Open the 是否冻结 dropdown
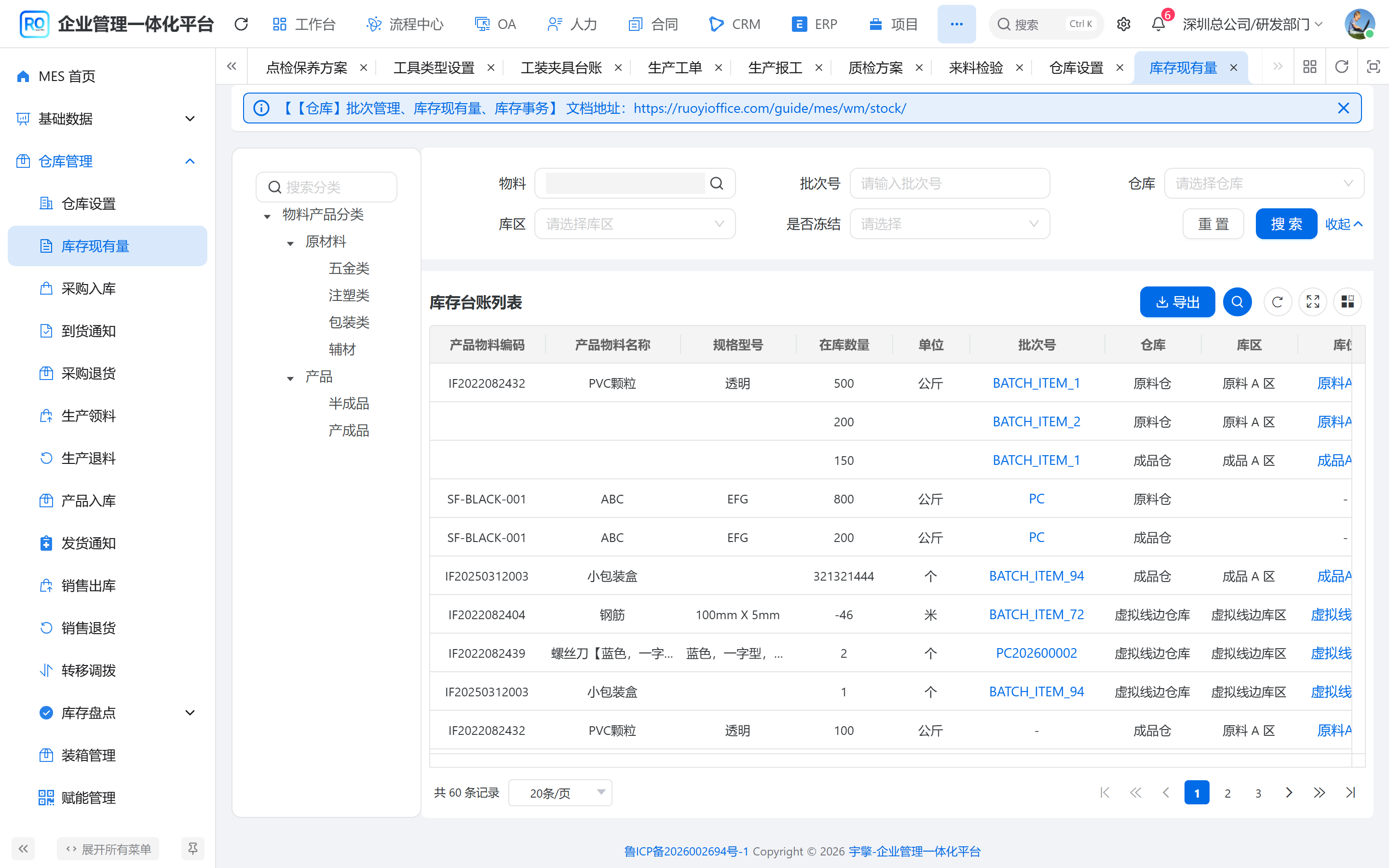This screenshot has width=1389, height=868. [949, 224]
